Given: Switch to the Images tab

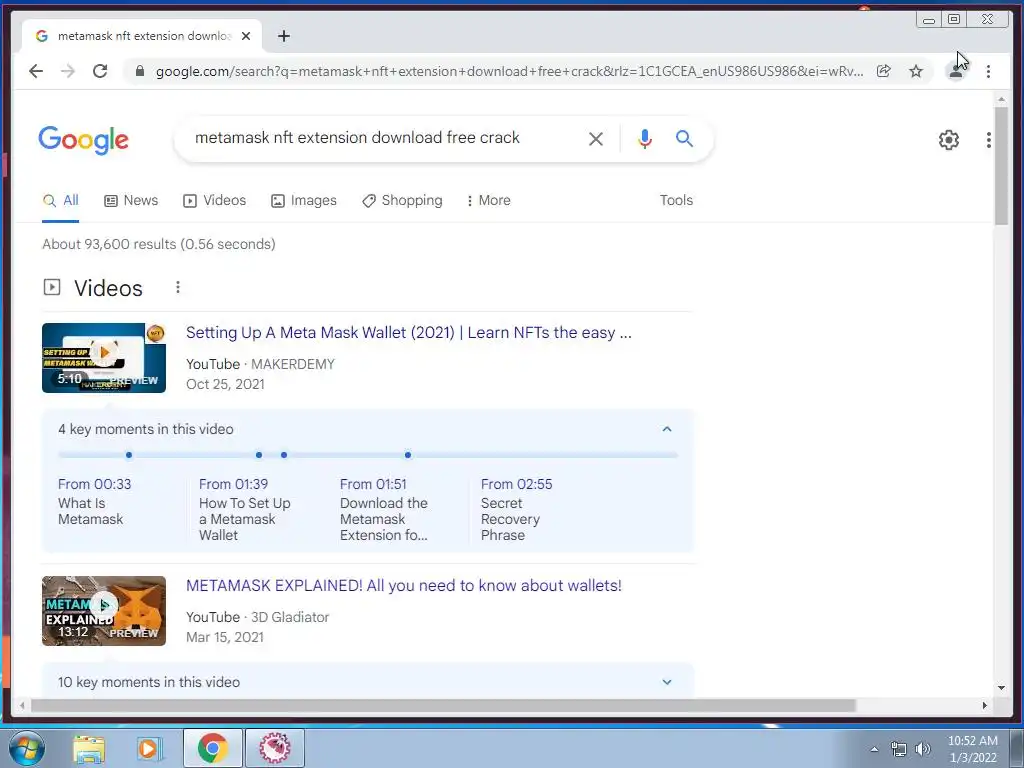Looking at the screenshot, I should (x=304, y=200).
